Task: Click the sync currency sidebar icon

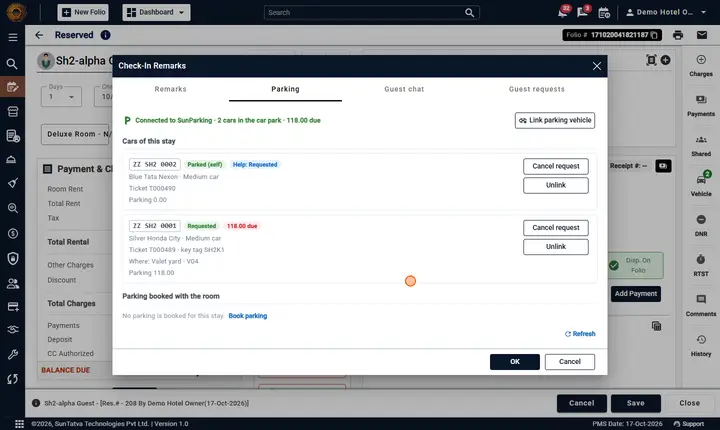Action: click(x=13, y=379)
